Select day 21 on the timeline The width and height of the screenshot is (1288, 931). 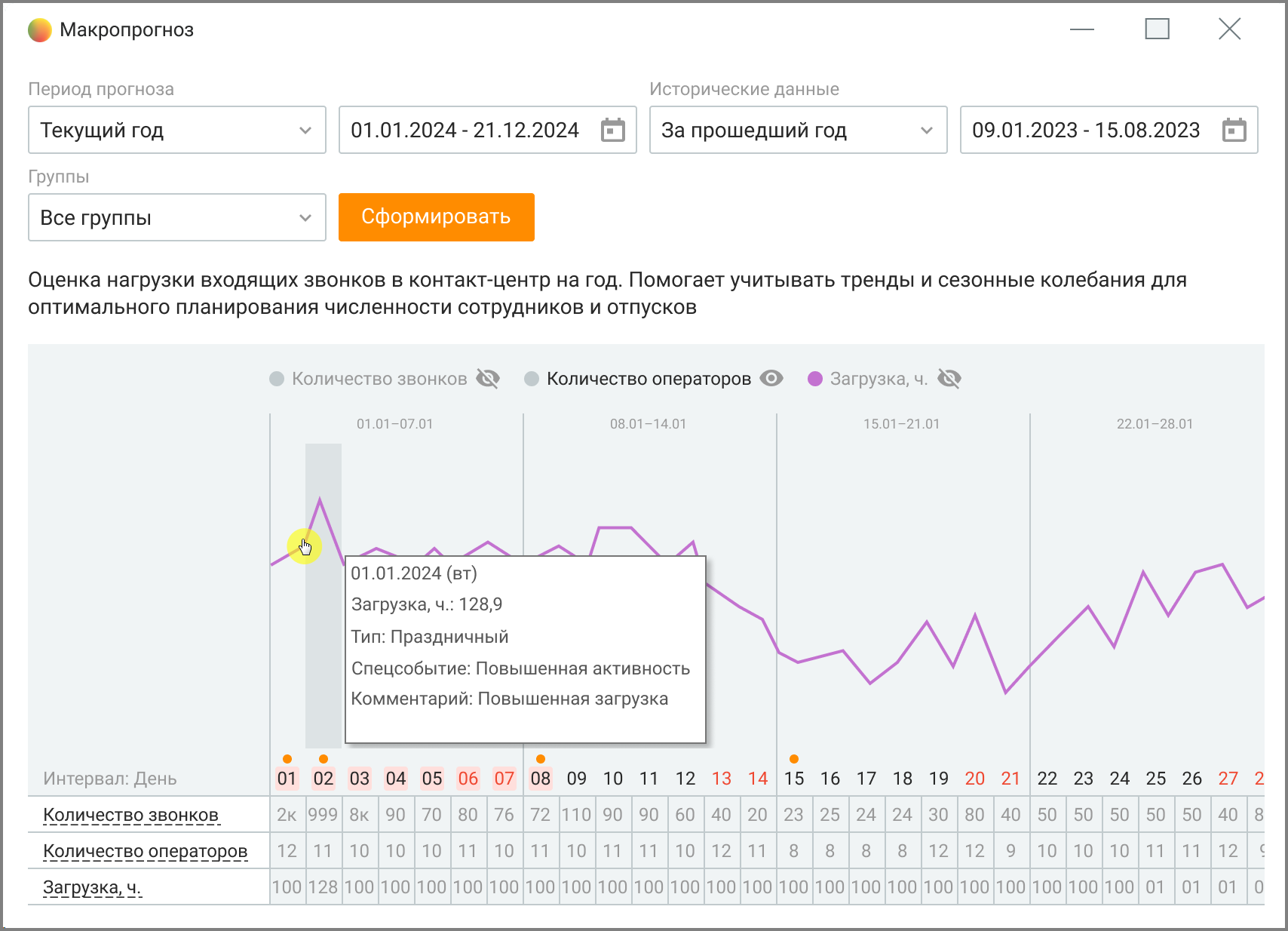click(x=1011, y=779)
